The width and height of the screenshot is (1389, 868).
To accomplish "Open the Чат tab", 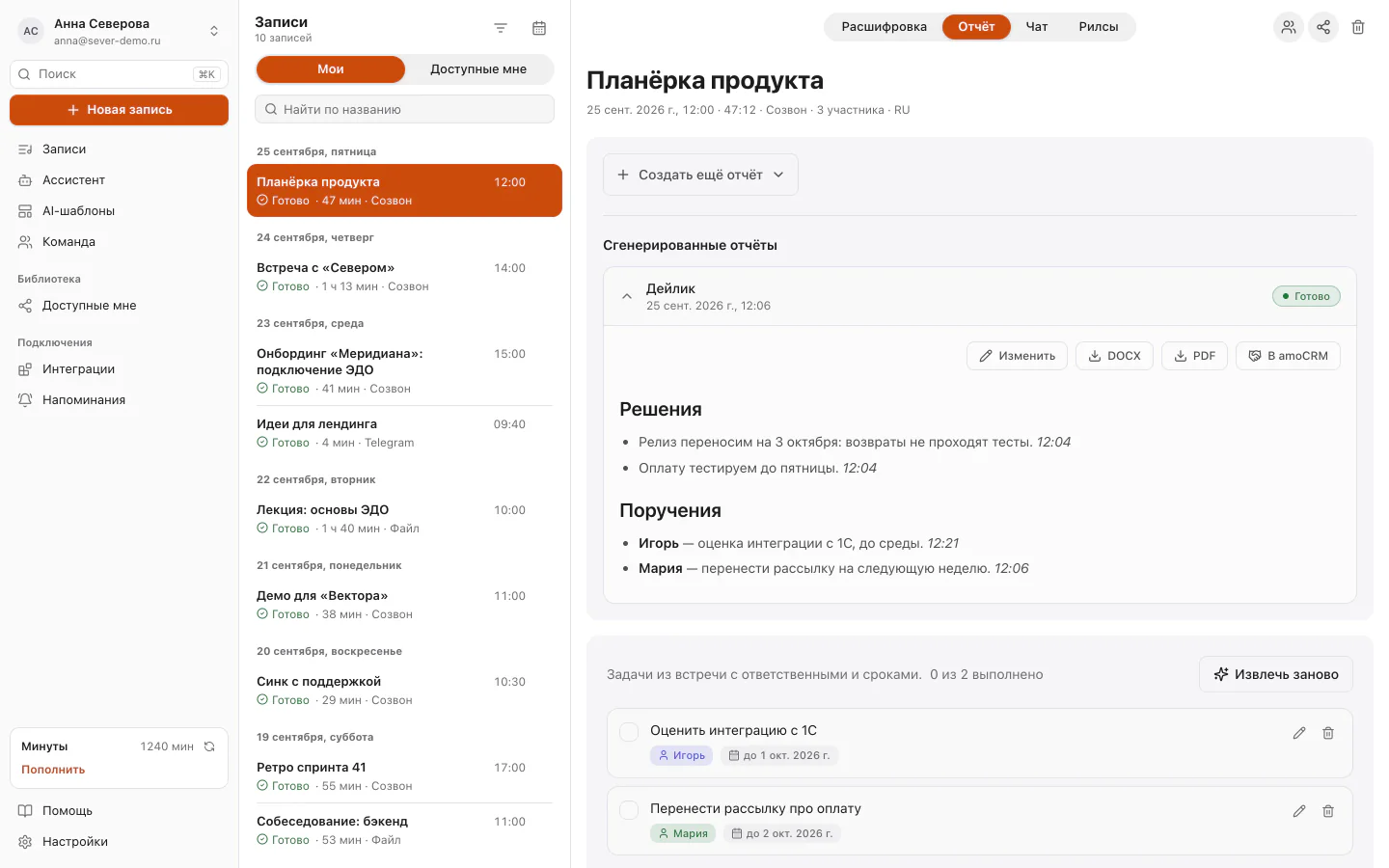I will [x=1037, y=27].
